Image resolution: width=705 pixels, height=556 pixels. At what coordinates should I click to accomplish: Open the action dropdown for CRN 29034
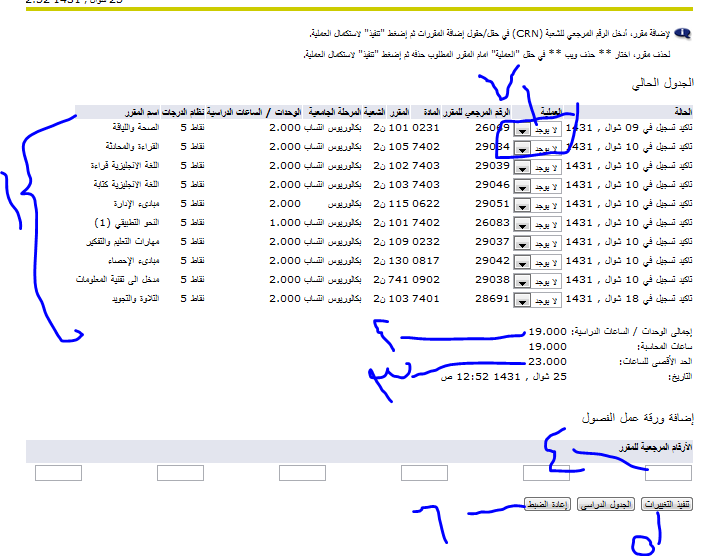coord(537,149)
